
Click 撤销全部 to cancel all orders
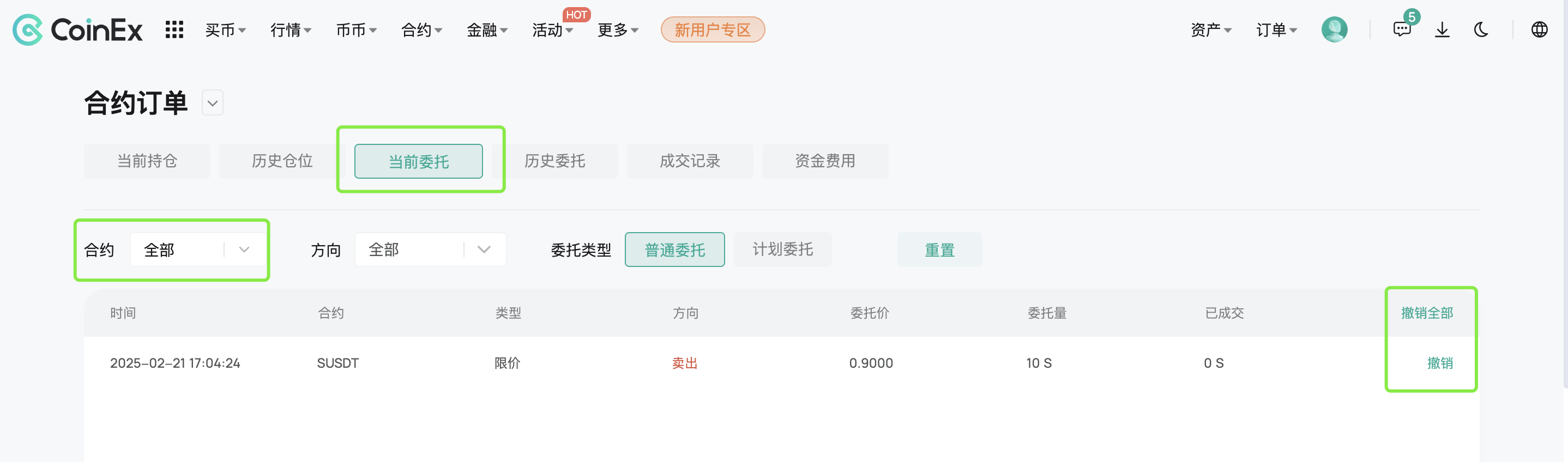(1427, 313)
